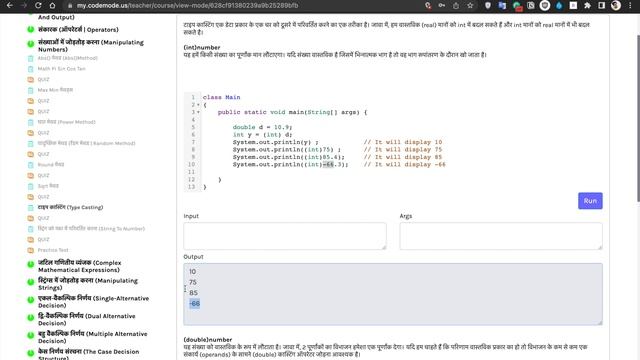The image size is (640, 360).
Task: Open the Math Pi Sin Cos Tan lesson
Action: tap(62, 69)
